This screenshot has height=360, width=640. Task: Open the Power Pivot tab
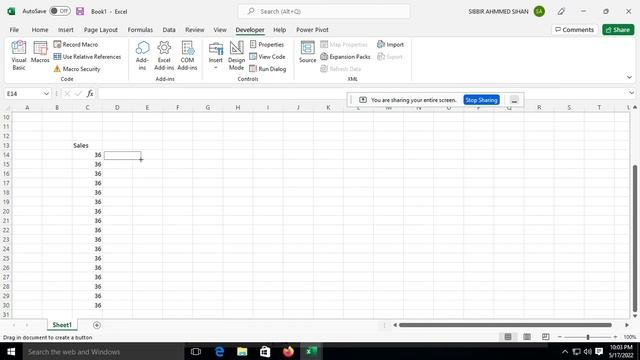pos(312,30)
